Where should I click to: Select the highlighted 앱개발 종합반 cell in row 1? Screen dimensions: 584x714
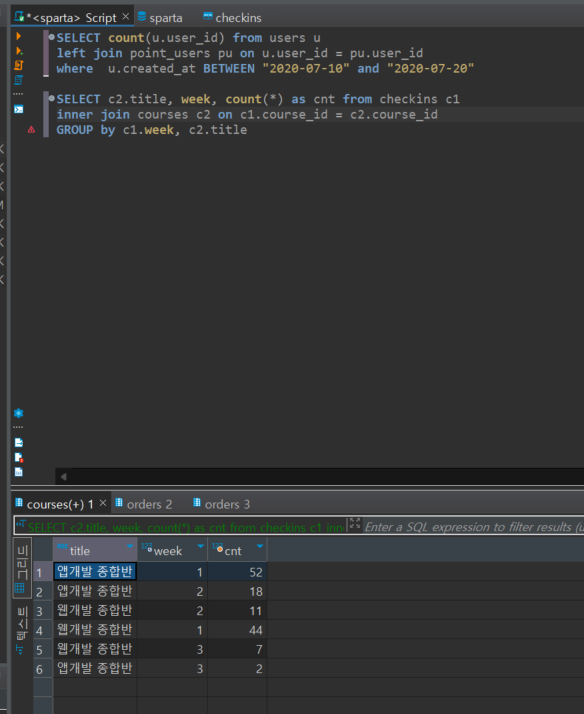pyautogui.click(x=95, y=571)
